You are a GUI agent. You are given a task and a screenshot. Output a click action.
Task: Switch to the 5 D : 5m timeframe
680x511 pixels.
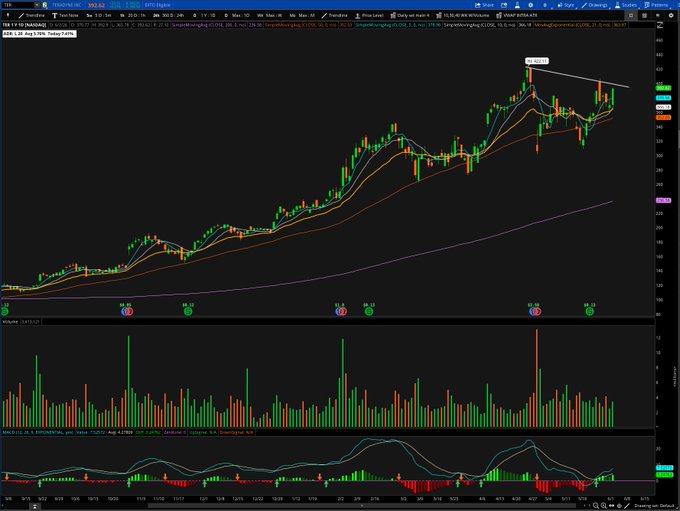[98, 15]
